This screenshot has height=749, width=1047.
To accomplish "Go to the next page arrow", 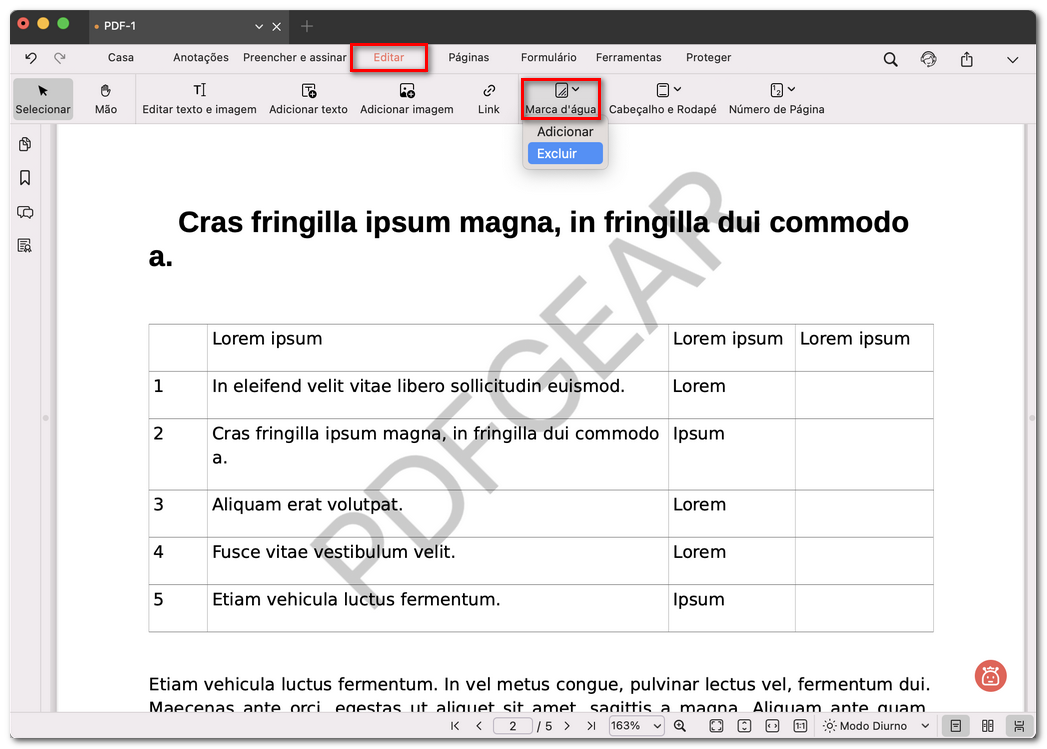I will tap(567, 726).
